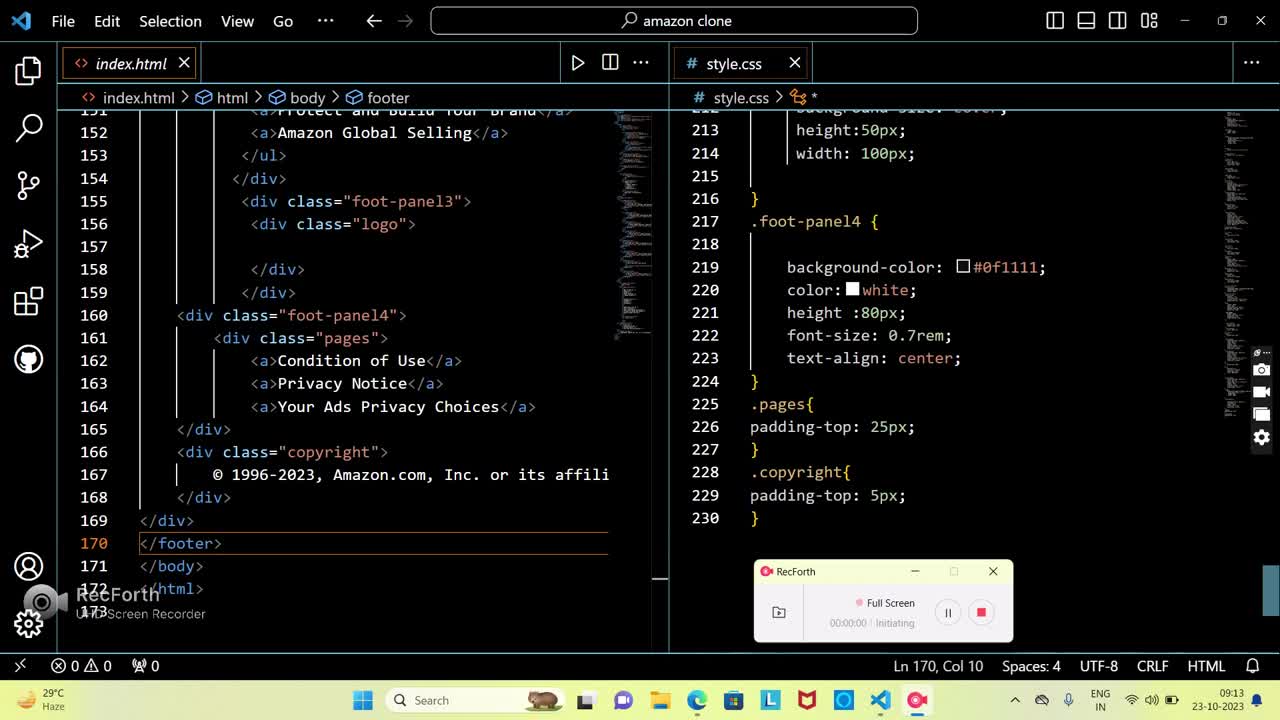The height and width of the screenshot is (720, 1280).
Task: Toggle the secondary side bar layout
Action: 1118,21
